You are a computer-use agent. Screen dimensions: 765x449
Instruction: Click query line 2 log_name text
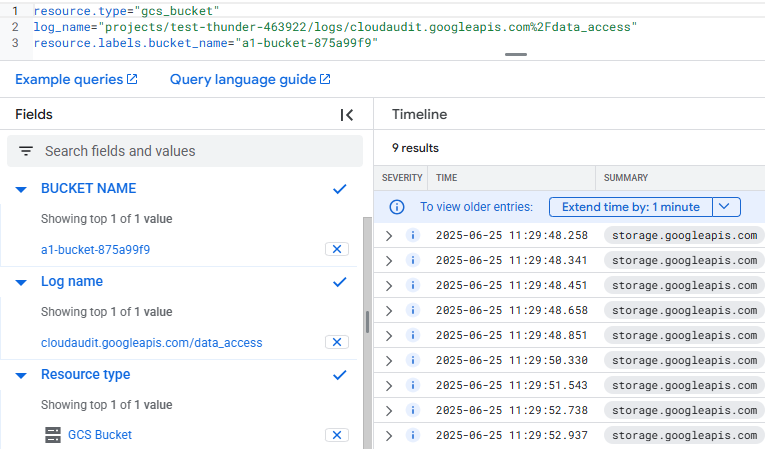(335, 27)
